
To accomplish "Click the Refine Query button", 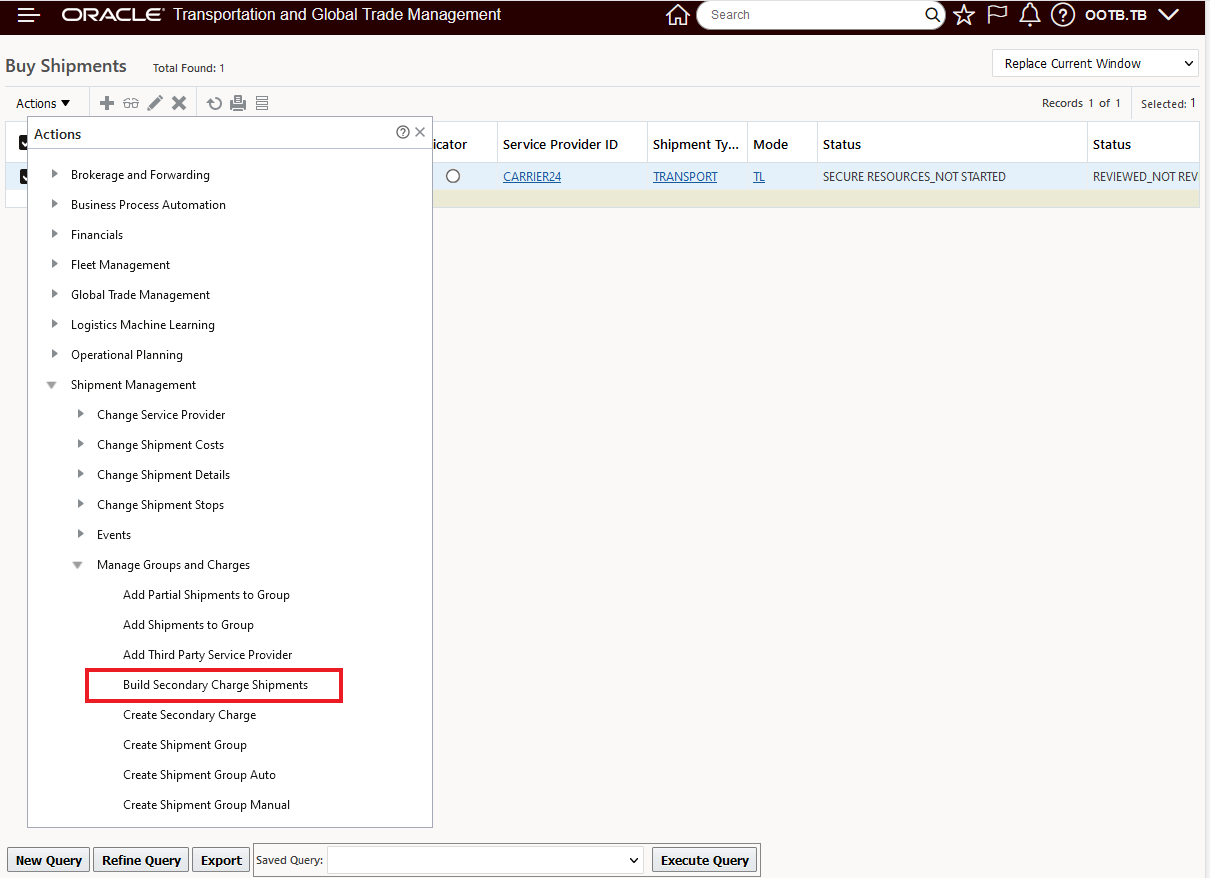I will tap(141, 860).
